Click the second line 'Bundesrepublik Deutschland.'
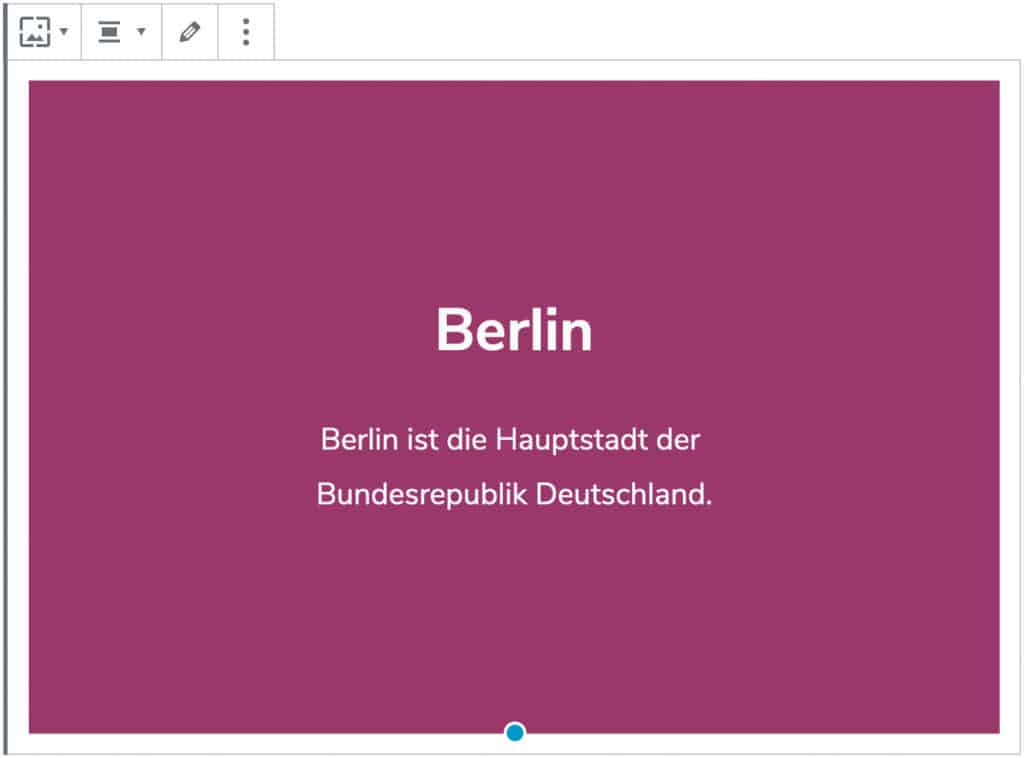1024x758 pixels. tap(514, 494)
